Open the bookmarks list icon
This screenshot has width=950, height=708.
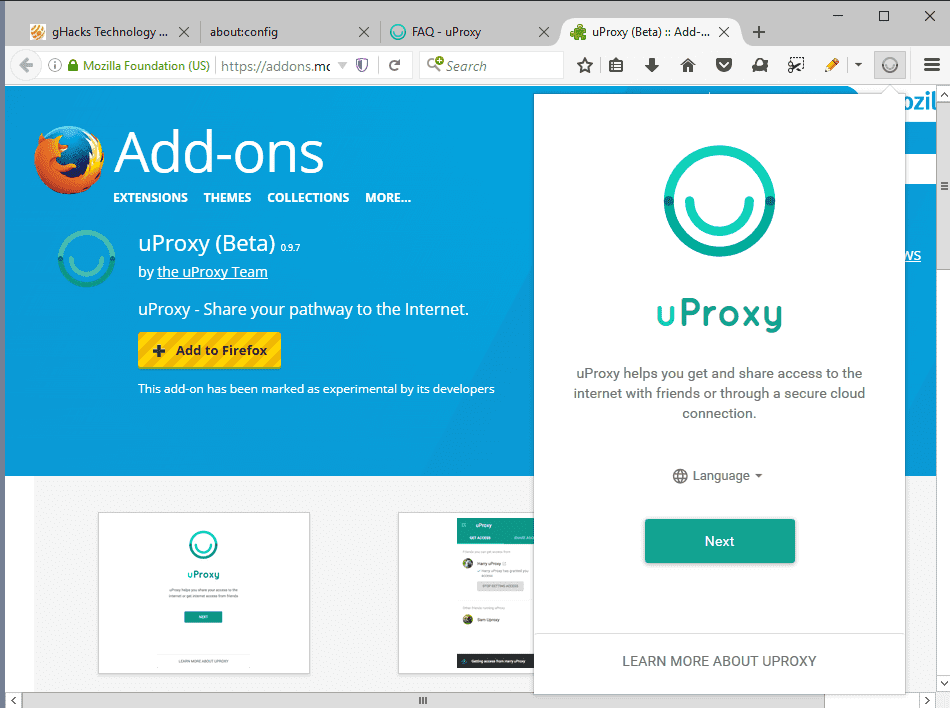616,65
